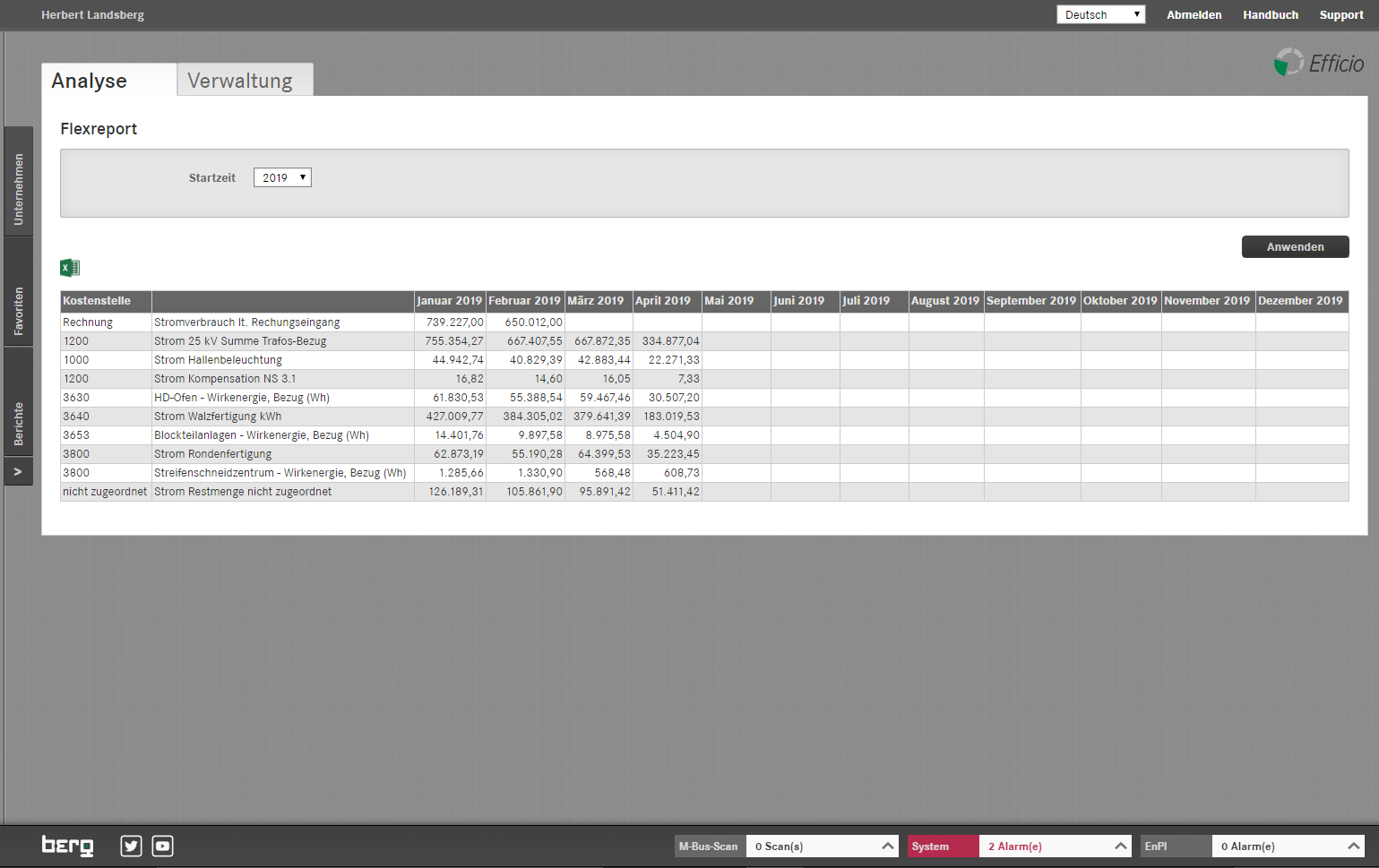The image size is (1379, 868).
Task: Export the report with the Excel icon
Action: point(70,268)
